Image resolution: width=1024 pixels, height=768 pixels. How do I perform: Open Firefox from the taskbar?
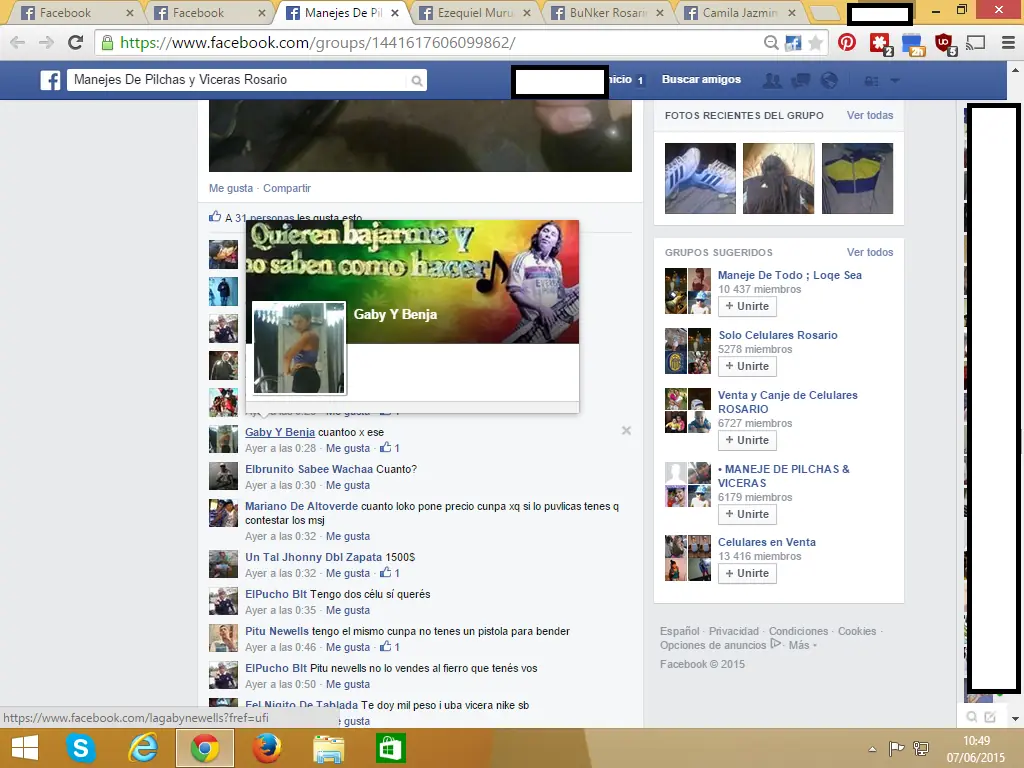[x=266, y=747]
